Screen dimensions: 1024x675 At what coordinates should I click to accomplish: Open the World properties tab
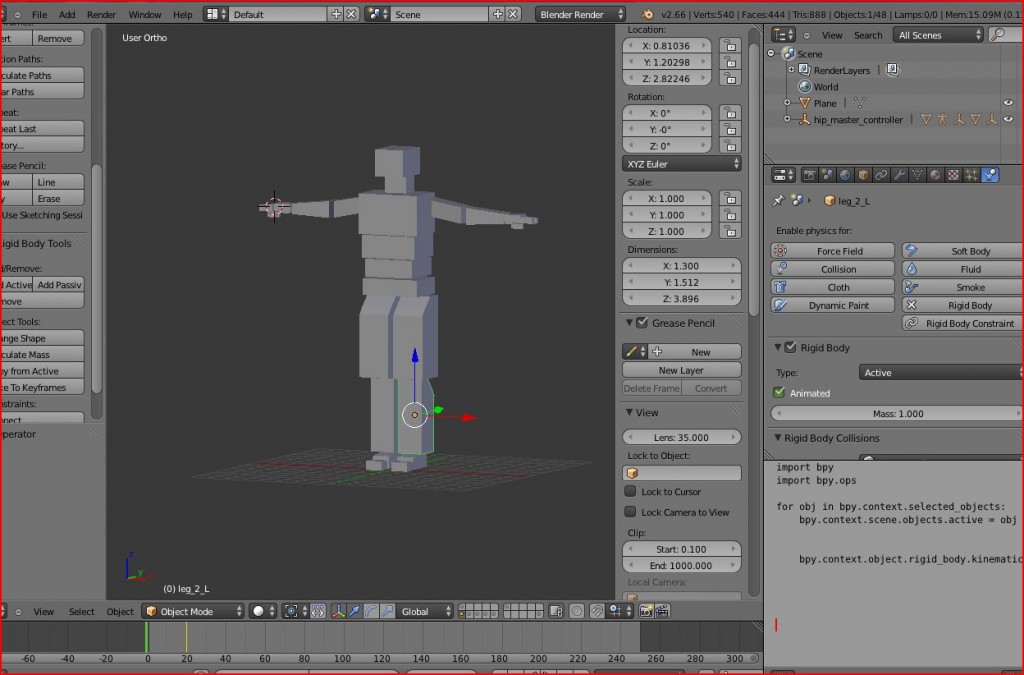click(x=845, y=174)
